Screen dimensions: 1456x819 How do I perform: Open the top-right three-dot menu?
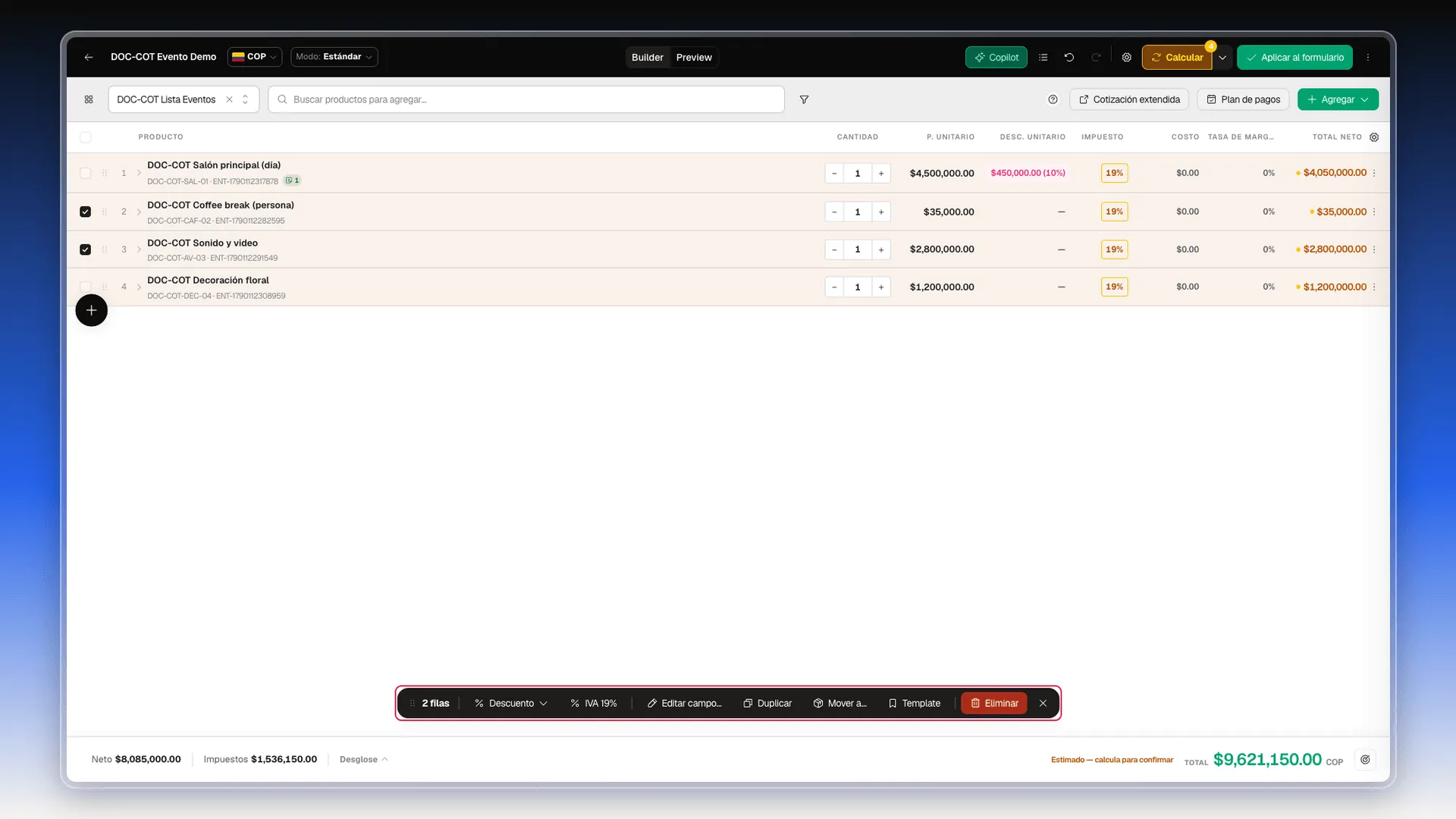click(x=1368, y=58)
